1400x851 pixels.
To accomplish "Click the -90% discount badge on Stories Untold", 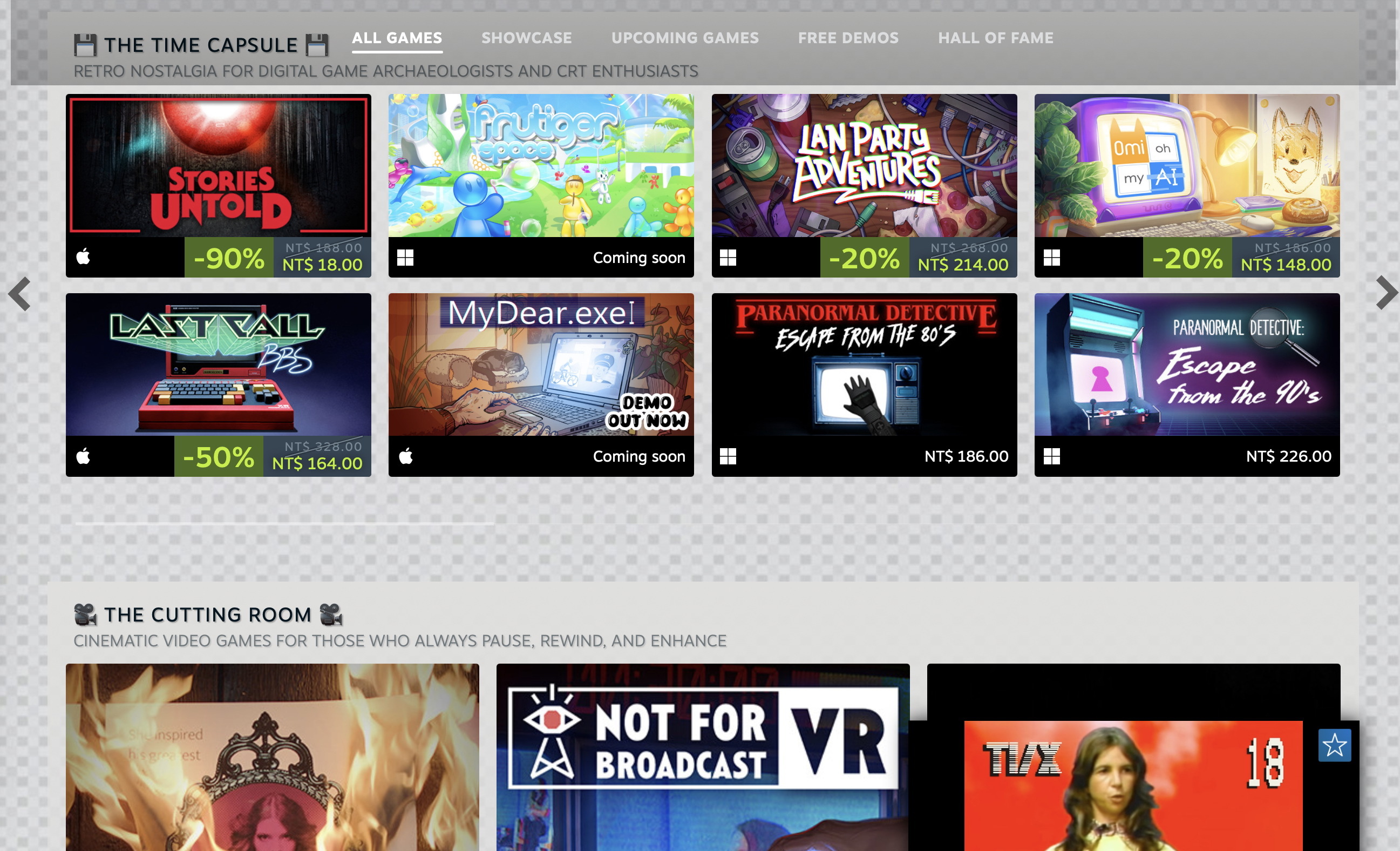I will 229,258.
